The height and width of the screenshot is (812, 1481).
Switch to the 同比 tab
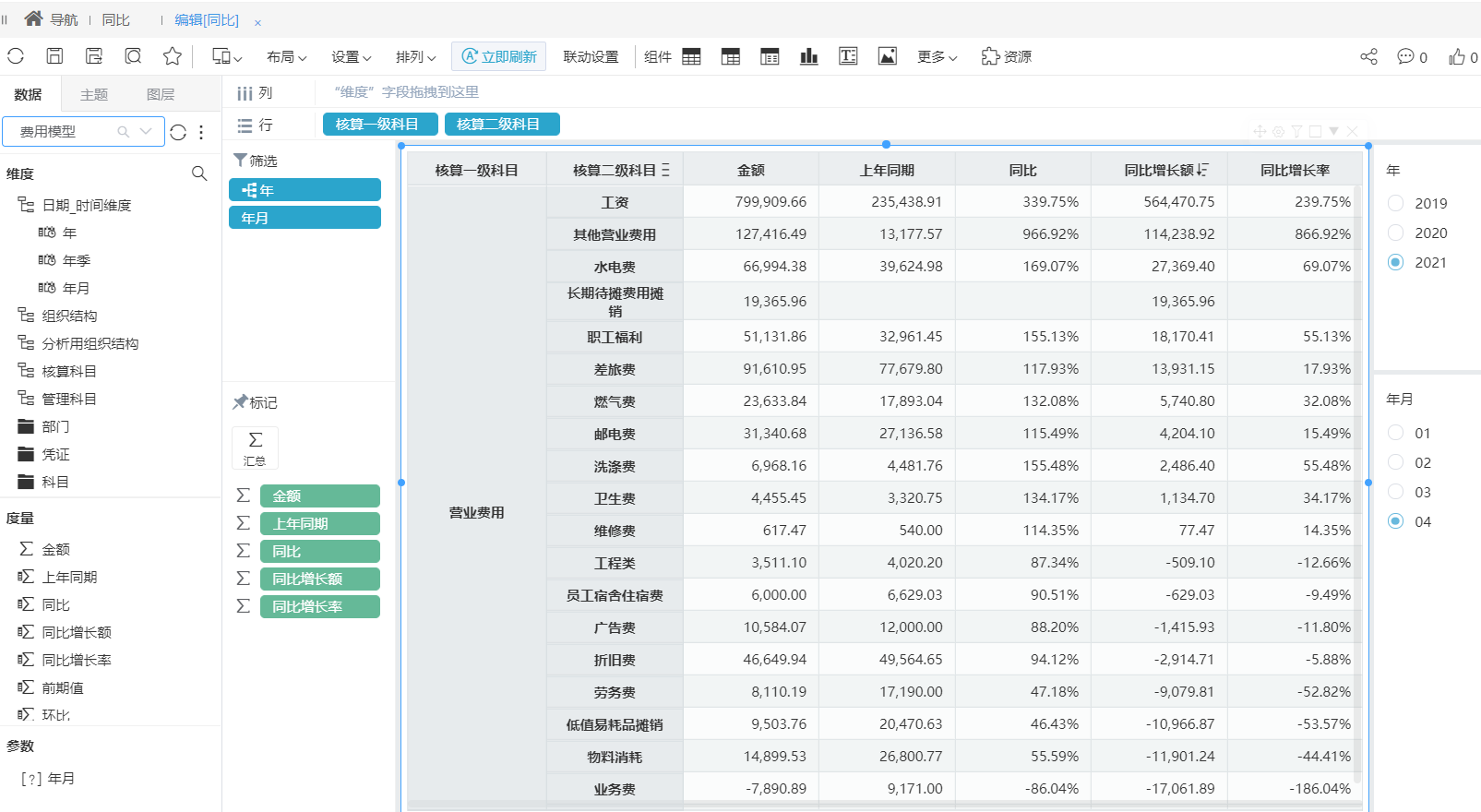pos(115,19)
